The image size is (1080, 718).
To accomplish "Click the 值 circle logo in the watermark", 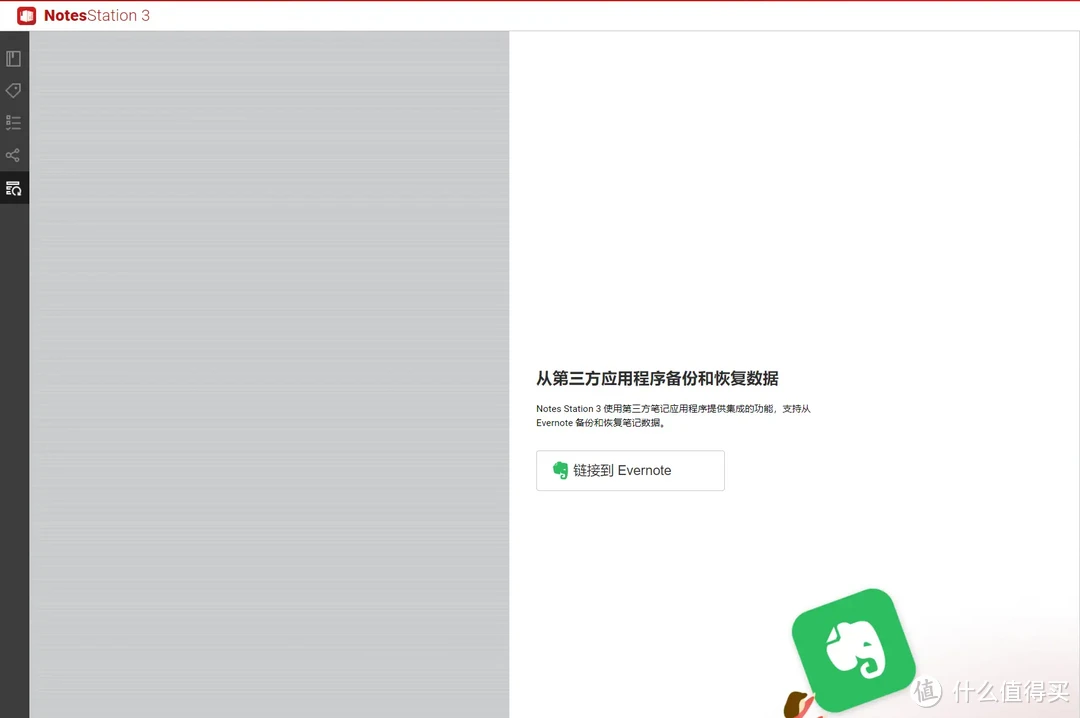I will pyautogui.click(x=925, y=691).
